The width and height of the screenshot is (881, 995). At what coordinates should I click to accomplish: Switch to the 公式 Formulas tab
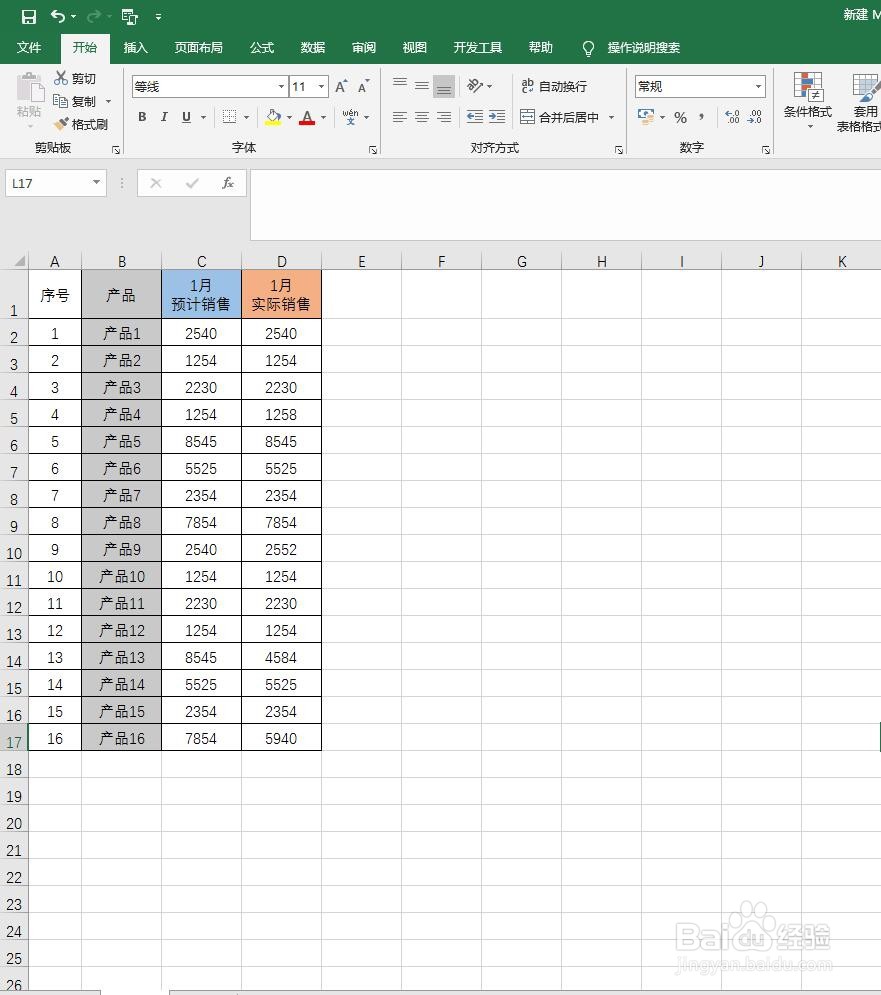pos(262,48)
